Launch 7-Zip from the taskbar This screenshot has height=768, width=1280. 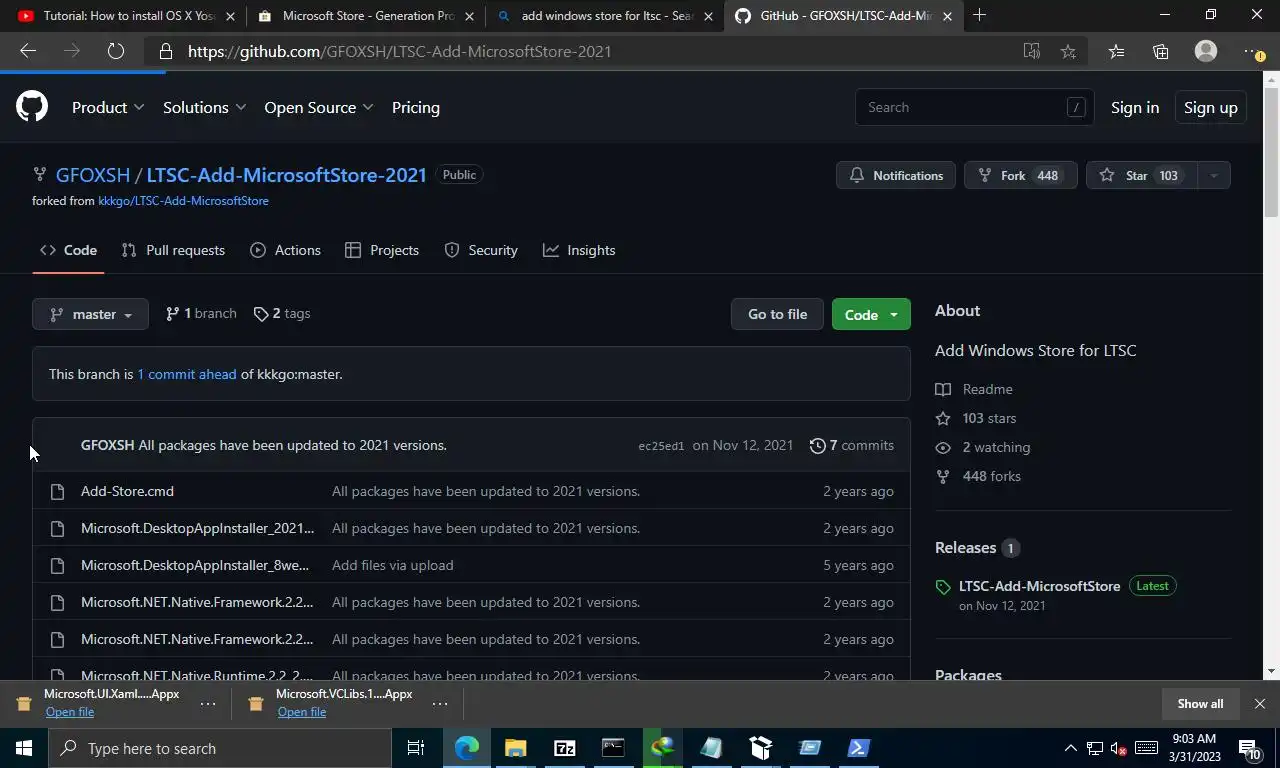pyautogui.click(x=564, y=748)
